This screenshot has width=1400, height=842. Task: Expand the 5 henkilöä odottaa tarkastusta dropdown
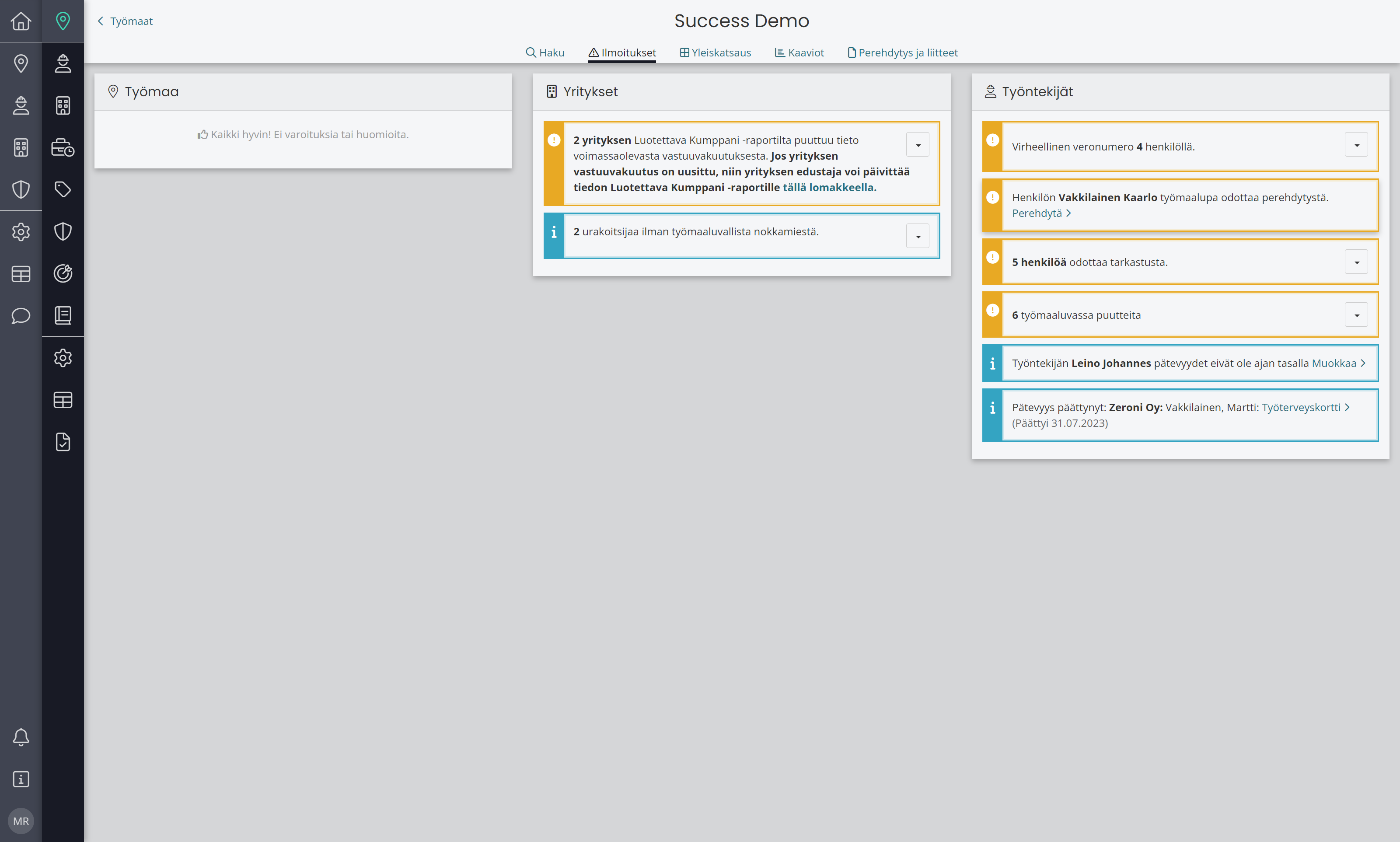[x=1356, y=262]
